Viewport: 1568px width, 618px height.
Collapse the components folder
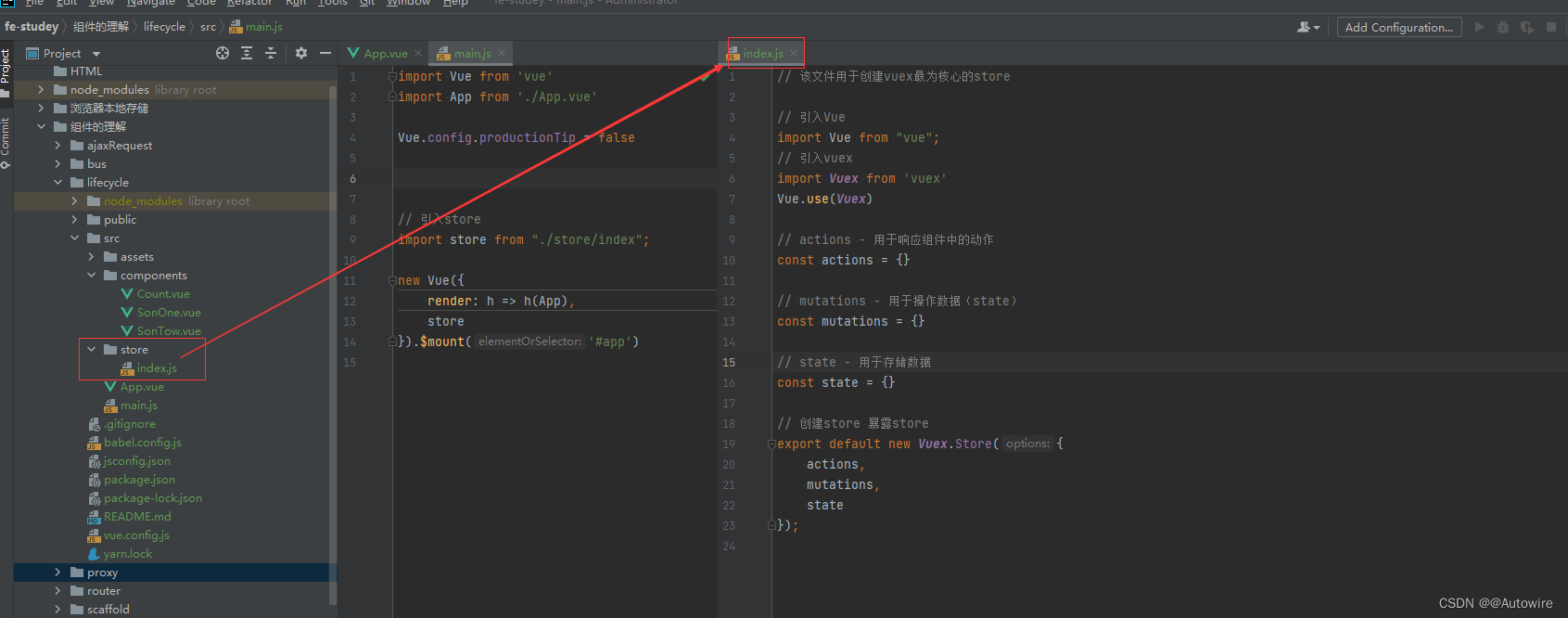pos(91,276)
